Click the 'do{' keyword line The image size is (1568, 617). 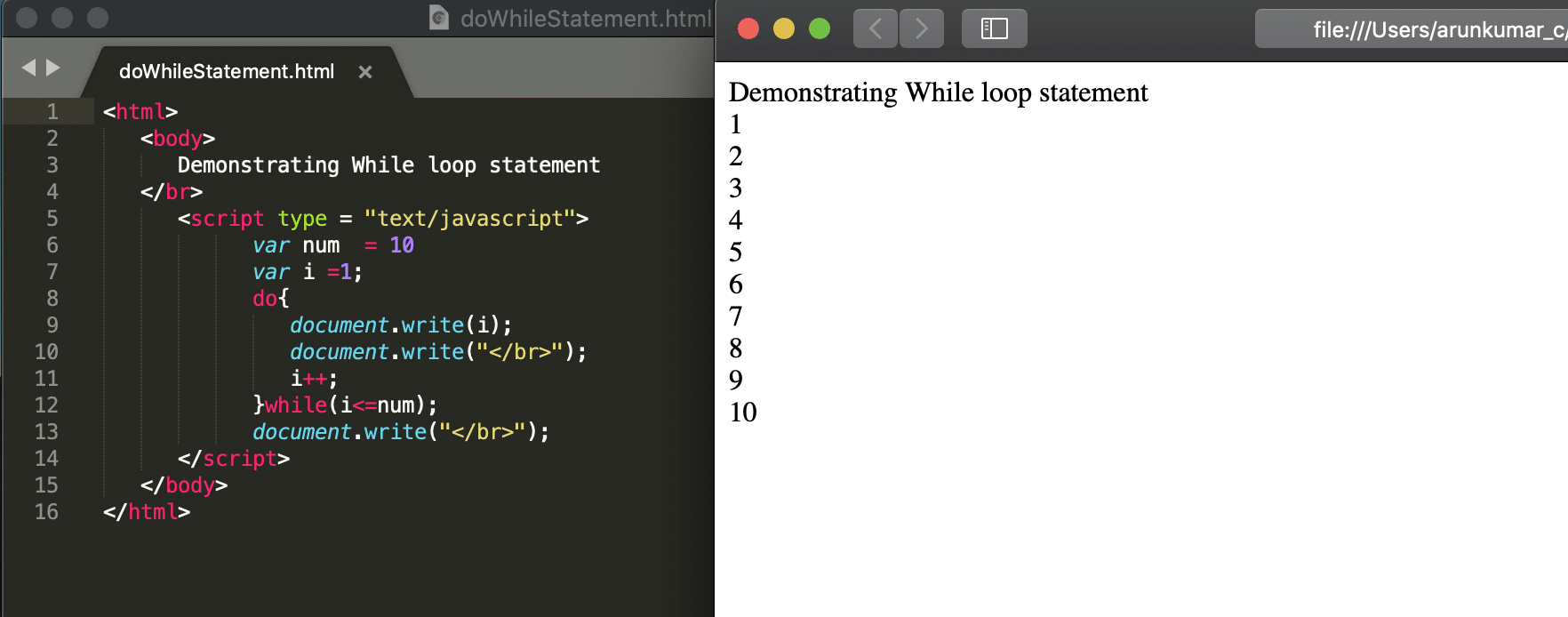point(271,299)
